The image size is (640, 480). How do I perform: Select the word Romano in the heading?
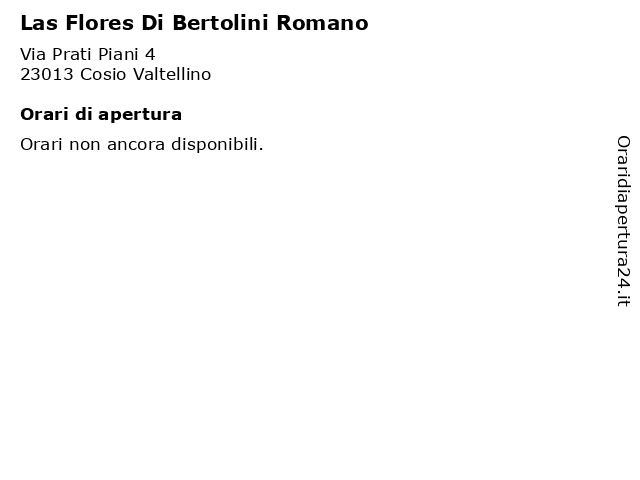coord(322,23)
